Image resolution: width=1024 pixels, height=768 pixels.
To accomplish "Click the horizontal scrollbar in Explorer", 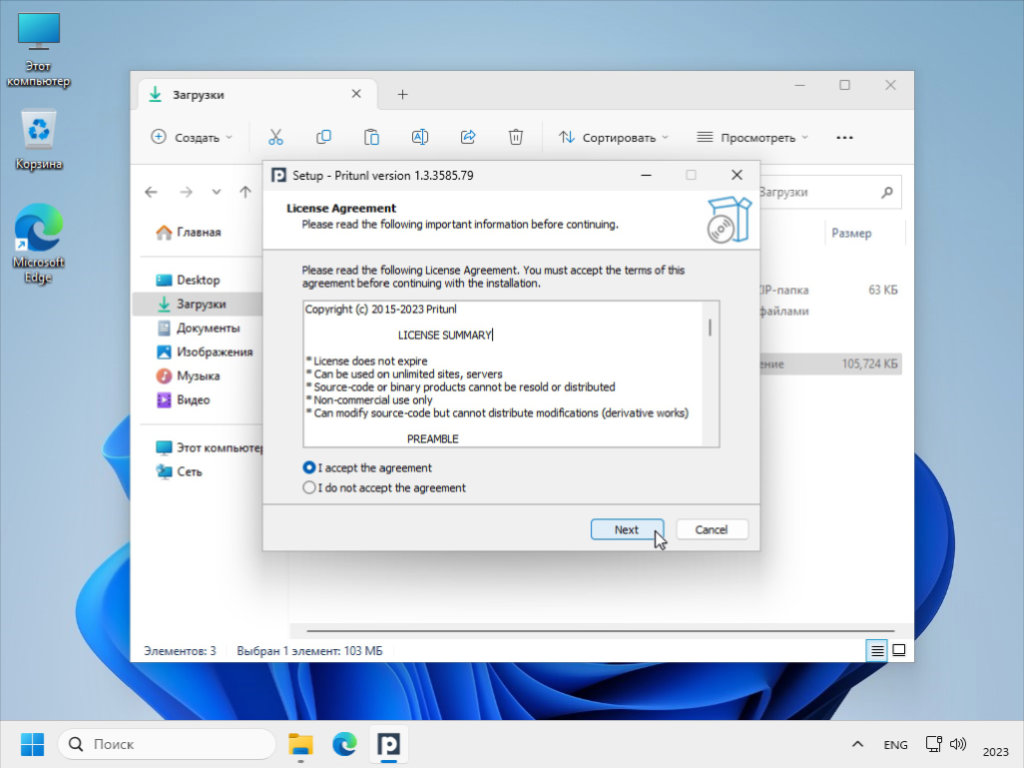I will click(x=599, y=631).
